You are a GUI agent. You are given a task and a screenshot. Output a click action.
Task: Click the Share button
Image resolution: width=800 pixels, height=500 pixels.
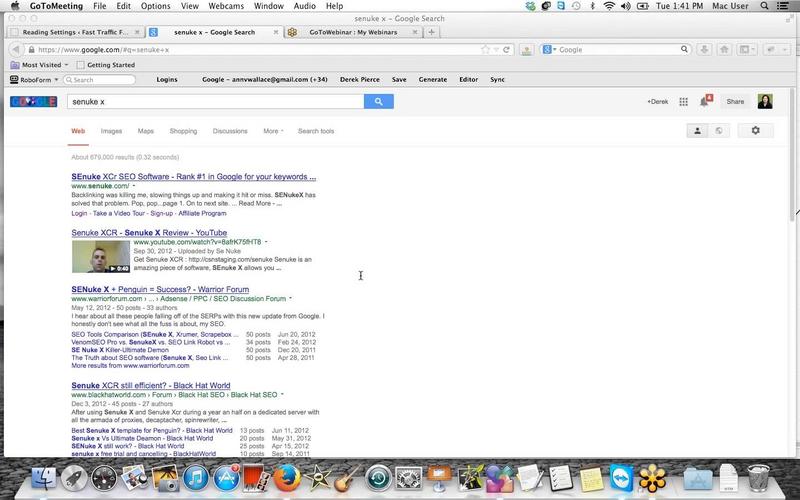[x=735, y=102]
